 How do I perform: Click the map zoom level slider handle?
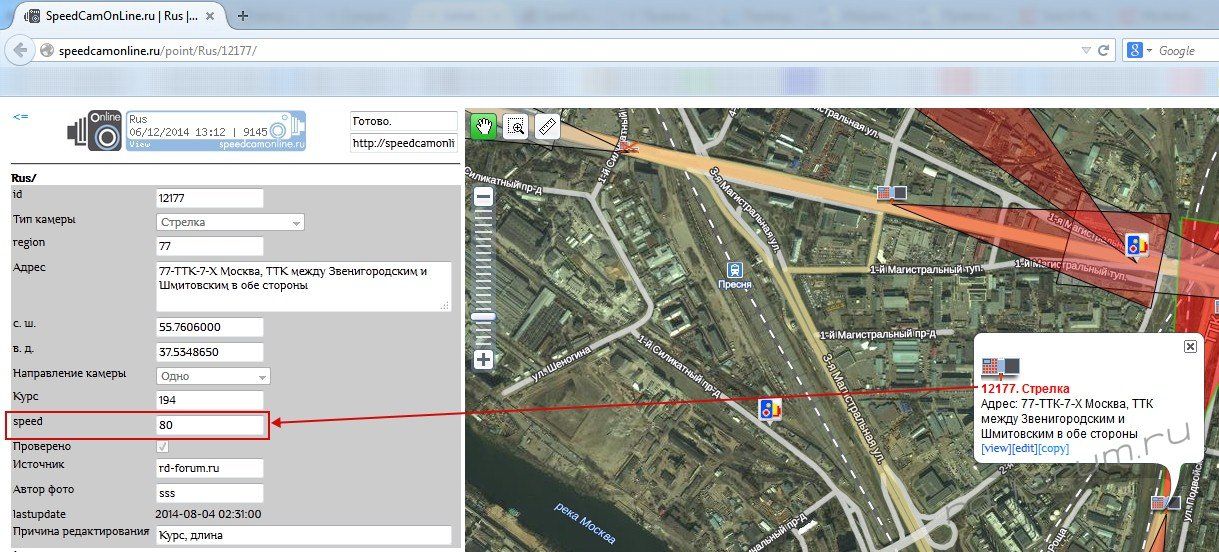tap(483, 316)
